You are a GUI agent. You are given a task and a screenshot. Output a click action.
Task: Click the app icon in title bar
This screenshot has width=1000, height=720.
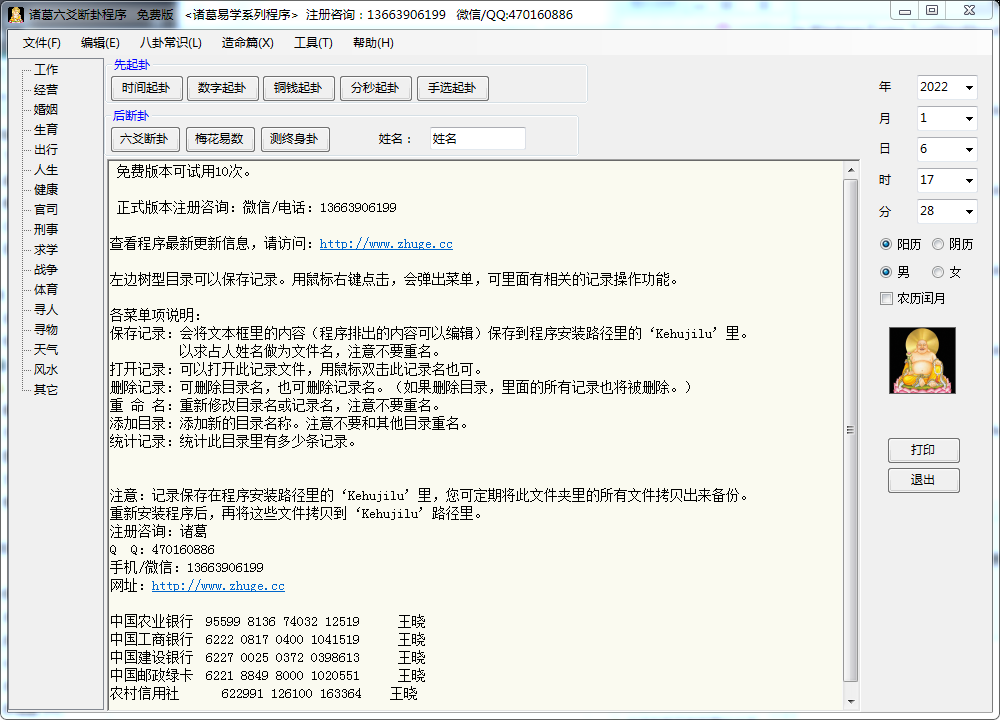pyautogui.click(x=16, y=14)
